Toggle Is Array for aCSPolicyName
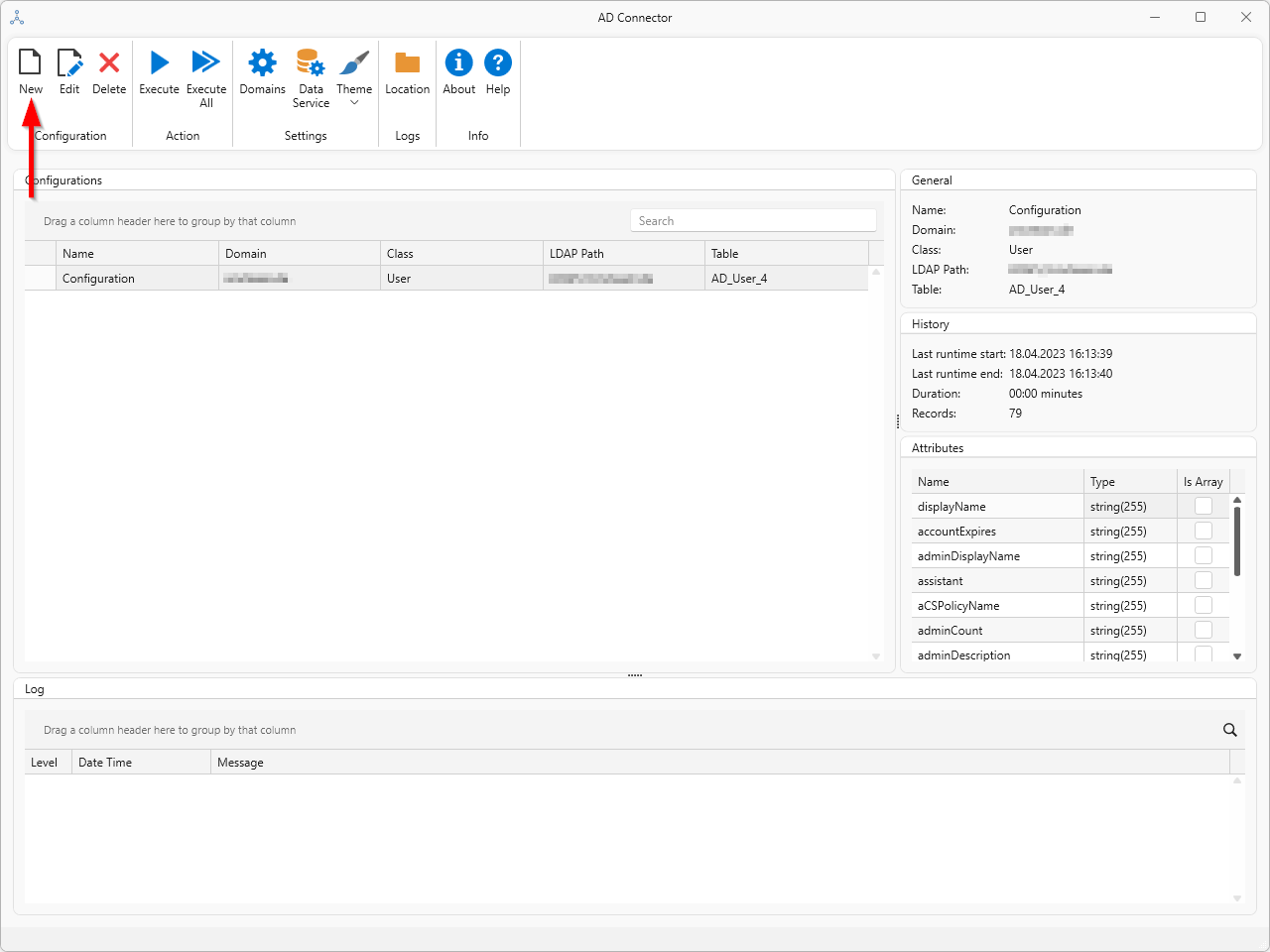1270x952 pixels. tap(1204, 605)
